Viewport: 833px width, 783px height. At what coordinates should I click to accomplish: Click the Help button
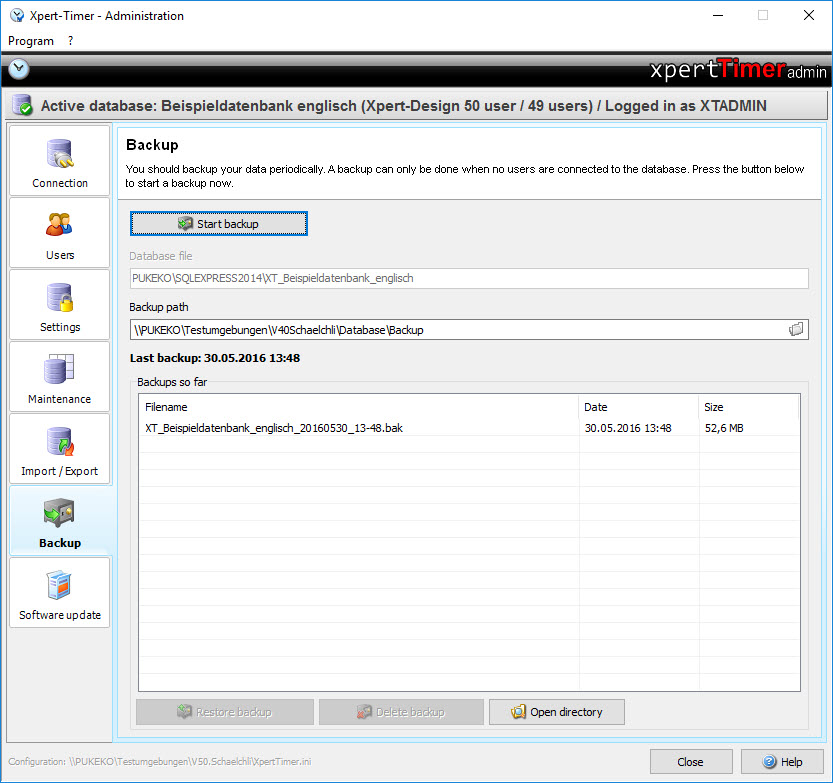[x=782, y=761]
